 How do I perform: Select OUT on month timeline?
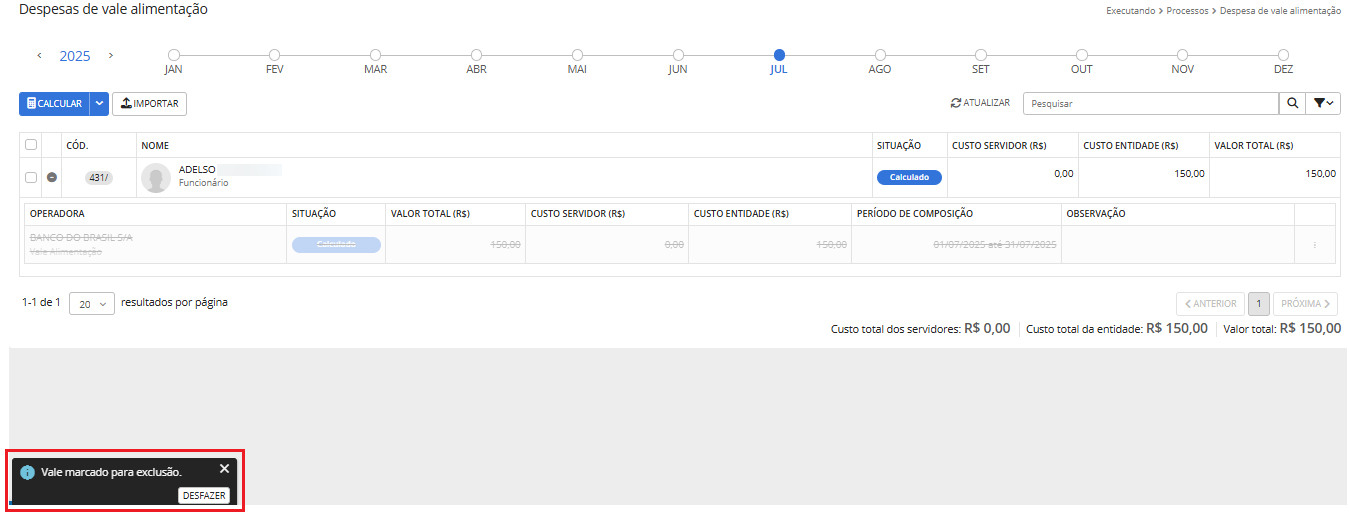pyautogui.click(x=1082, y=55)
